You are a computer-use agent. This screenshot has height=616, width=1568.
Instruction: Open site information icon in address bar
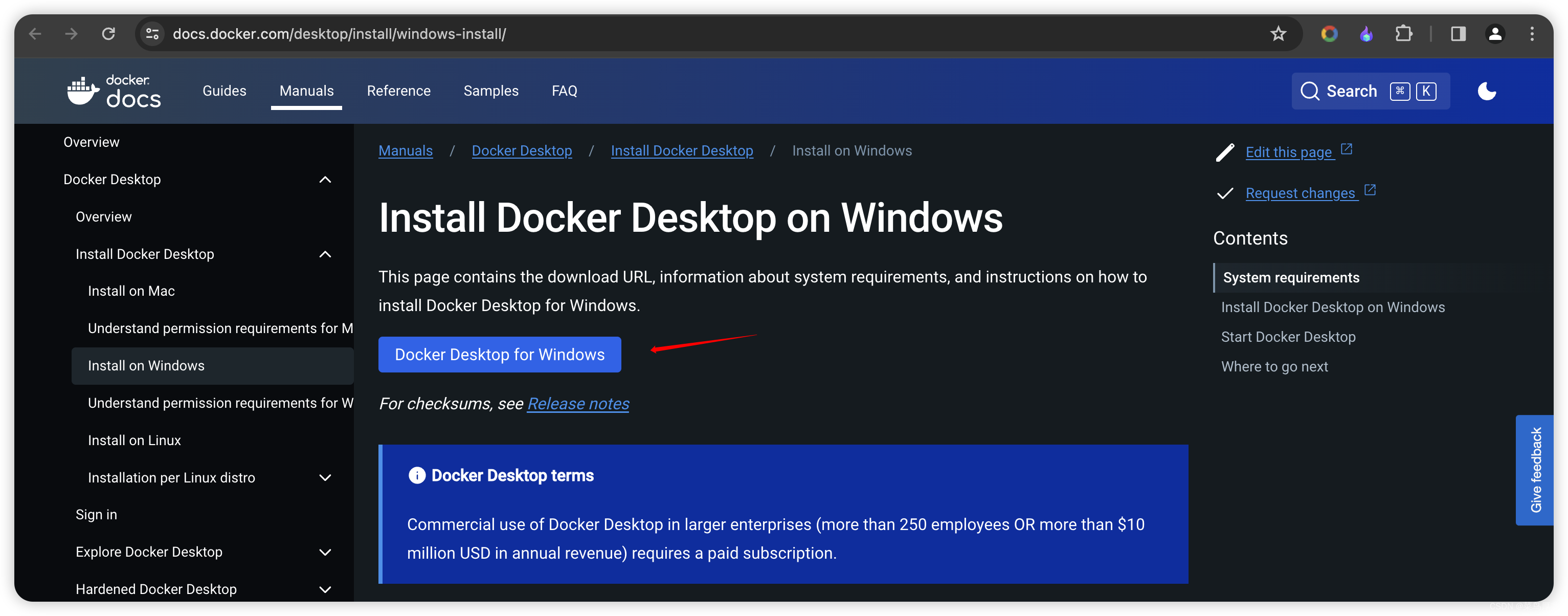pyautogui.click(x=152, y=34)
